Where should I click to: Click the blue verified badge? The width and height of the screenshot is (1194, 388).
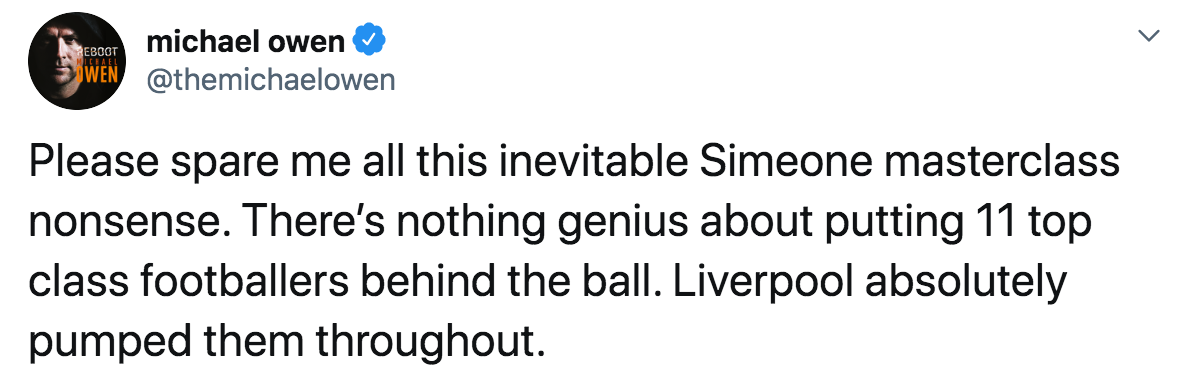click(370, 40)
